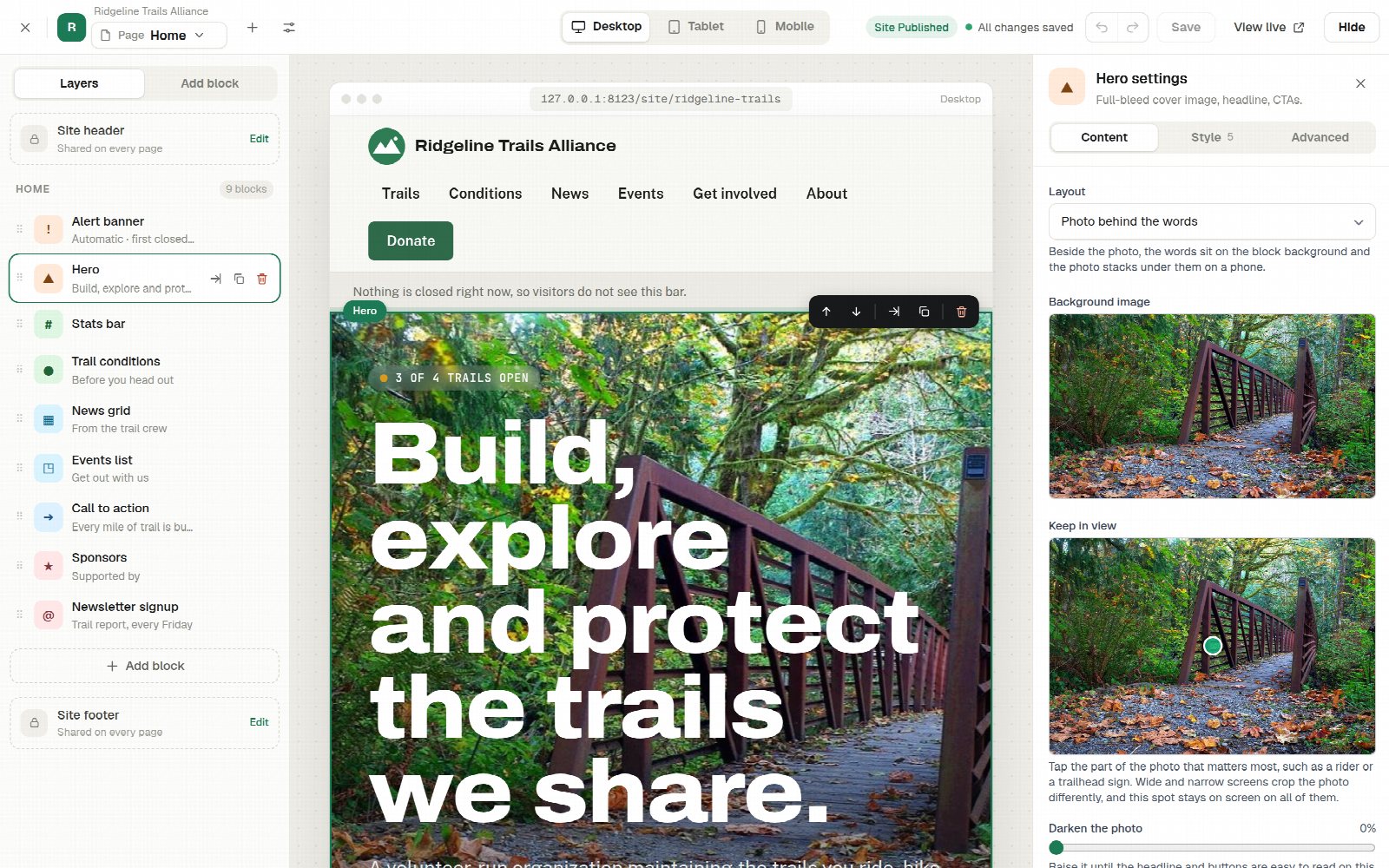Close the Hero settings panel
The image size is (1389, 868).
click(1360, 83)
